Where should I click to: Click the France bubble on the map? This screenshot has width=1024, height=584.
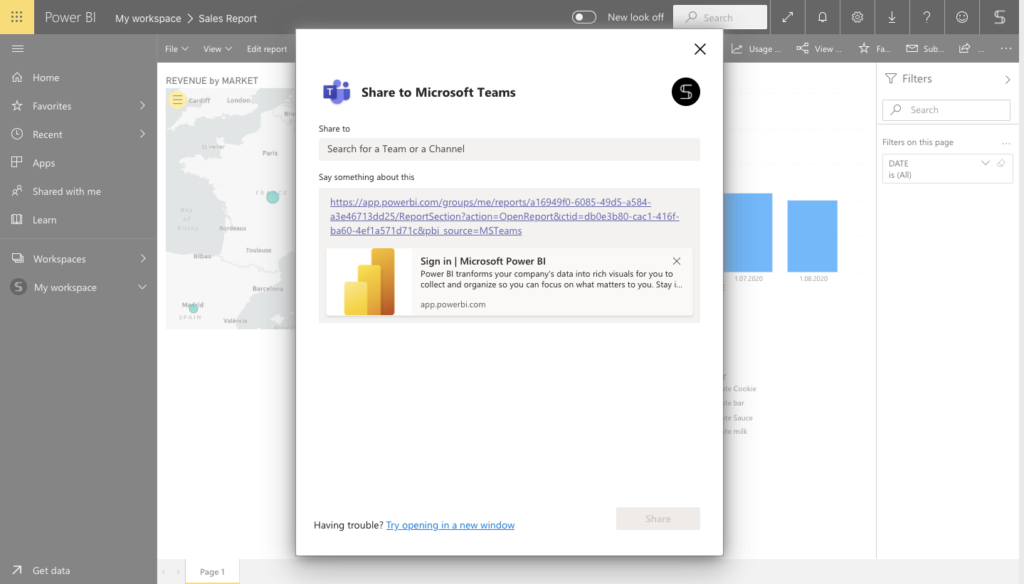[272, 197]
